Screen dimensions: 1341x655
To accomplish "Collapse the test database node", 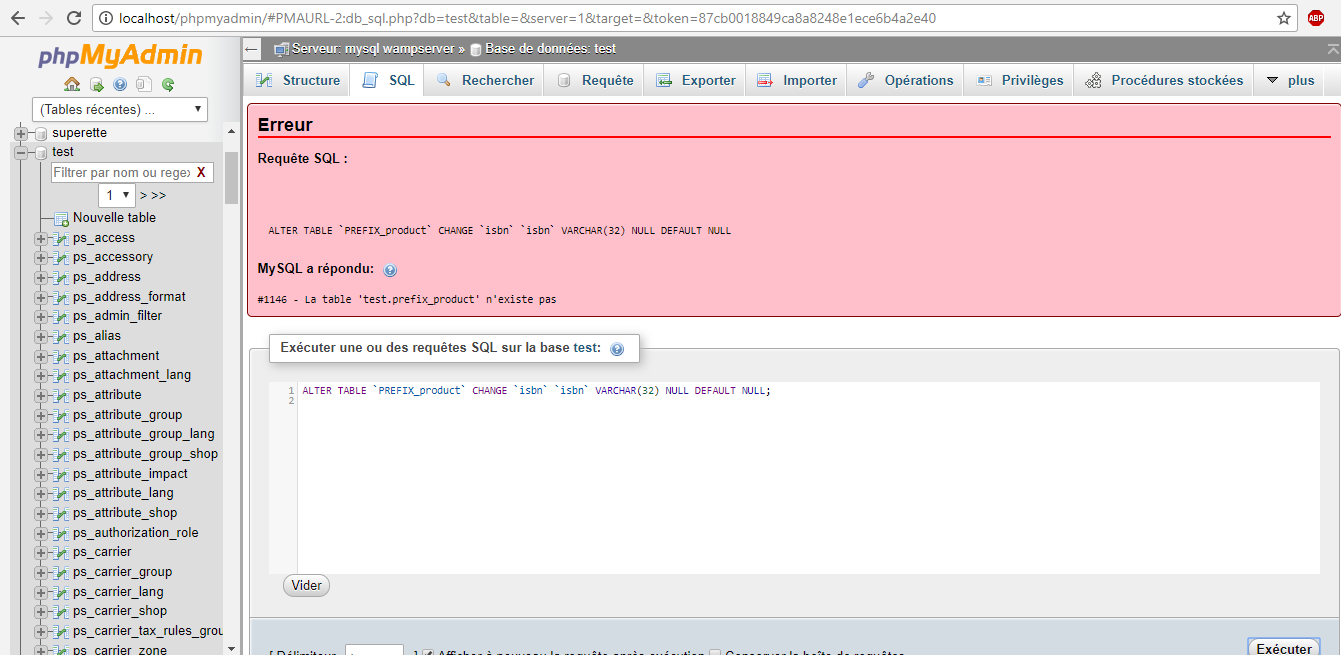I will [x=20, y=152].
